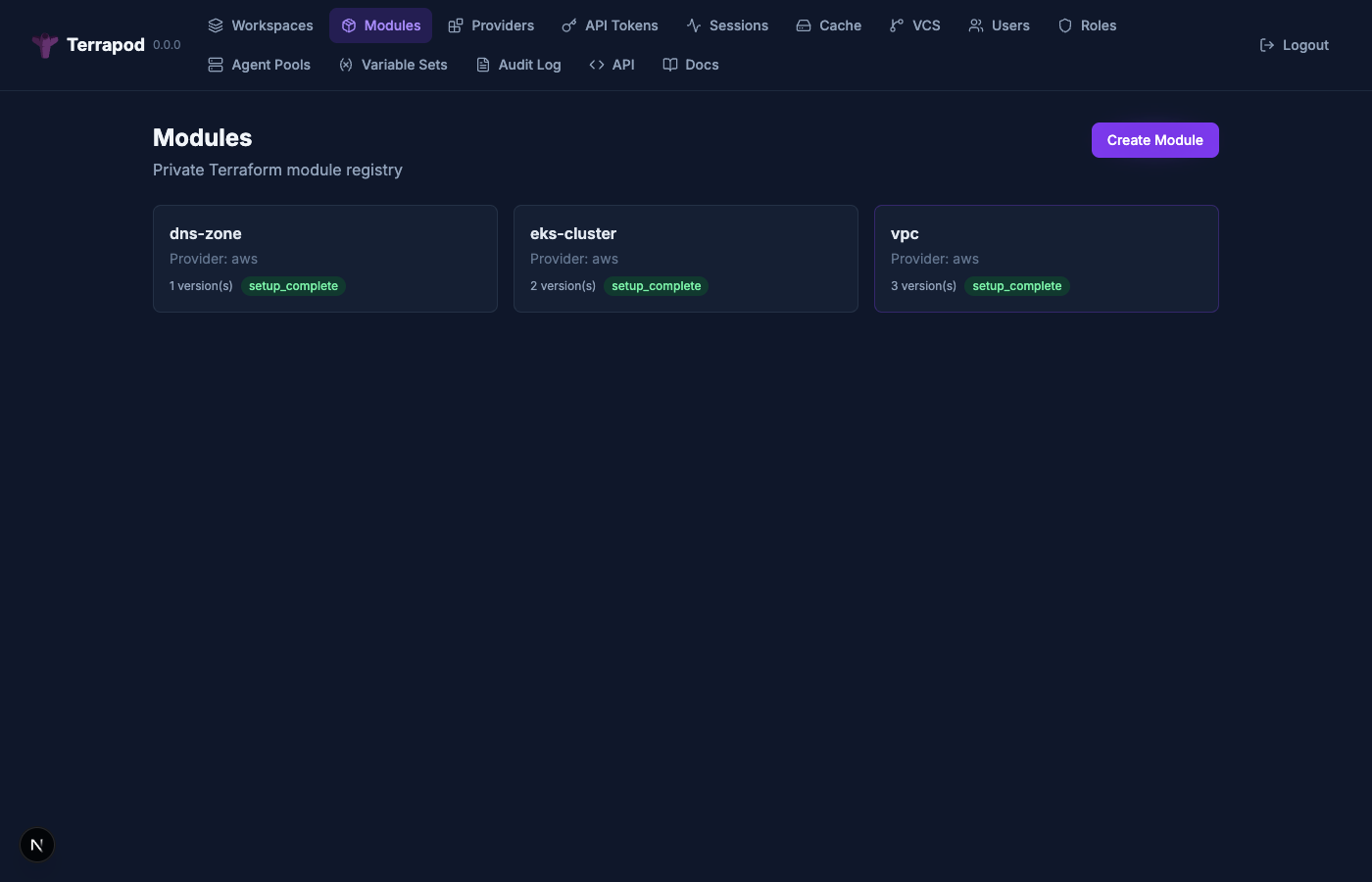
Task: Click the Docs book icon
Action: [670, 65]
